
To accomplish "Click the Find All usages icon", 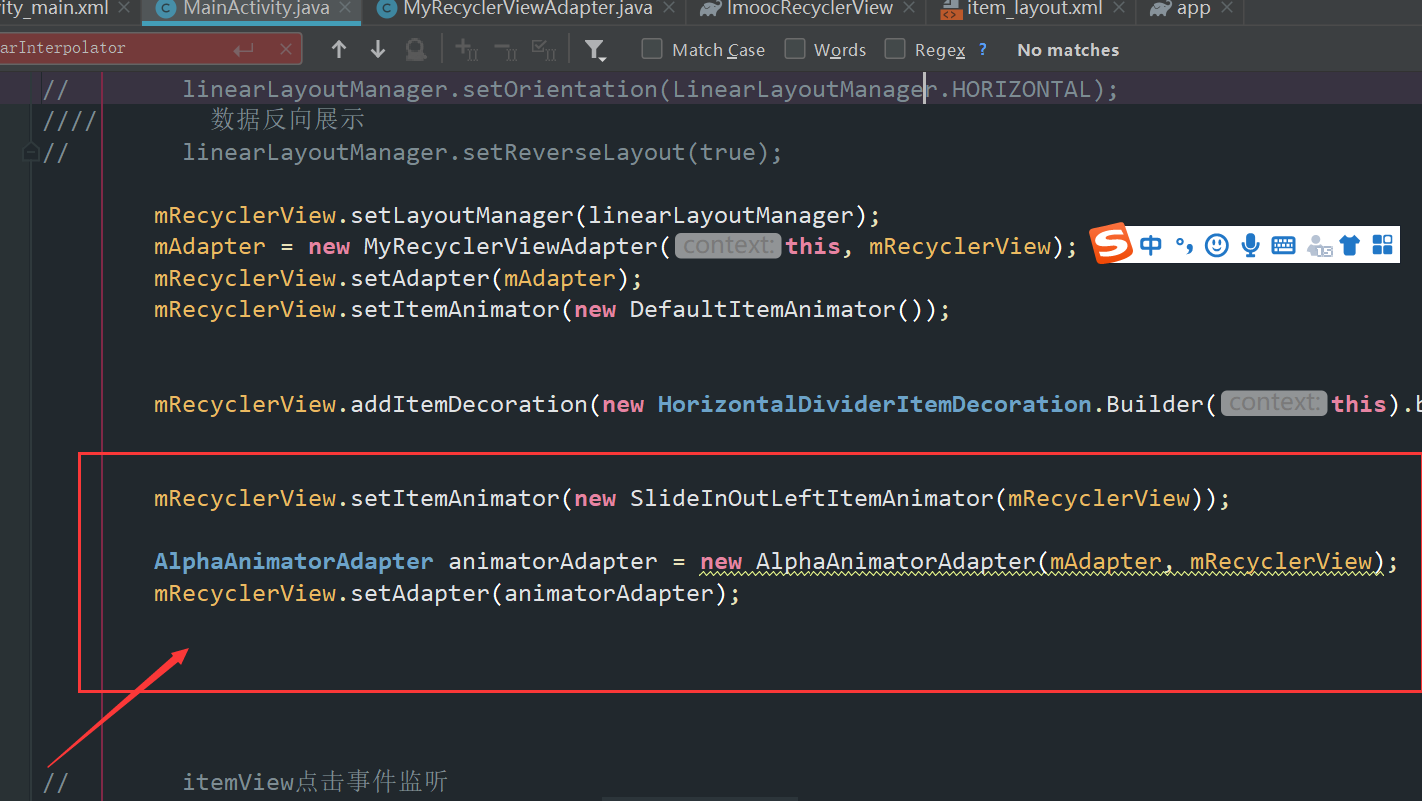I will (415, 49).
